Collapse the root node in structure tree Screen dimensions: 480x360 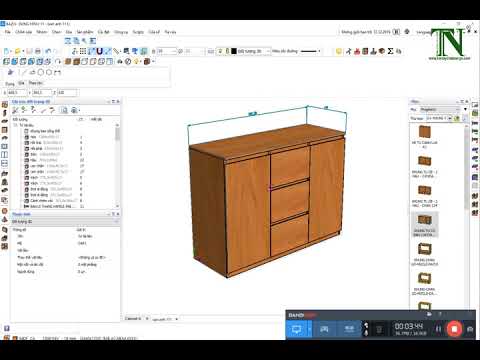click(x=15, y=125)
